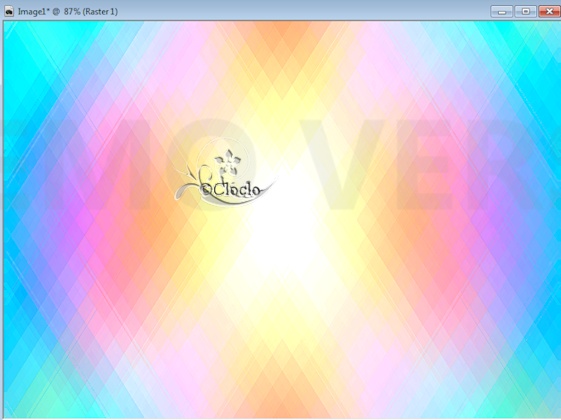Click the Image1 title bar text
Image resolution: width=561 pixels, height=420 pixels.
(x=68, y=12)
